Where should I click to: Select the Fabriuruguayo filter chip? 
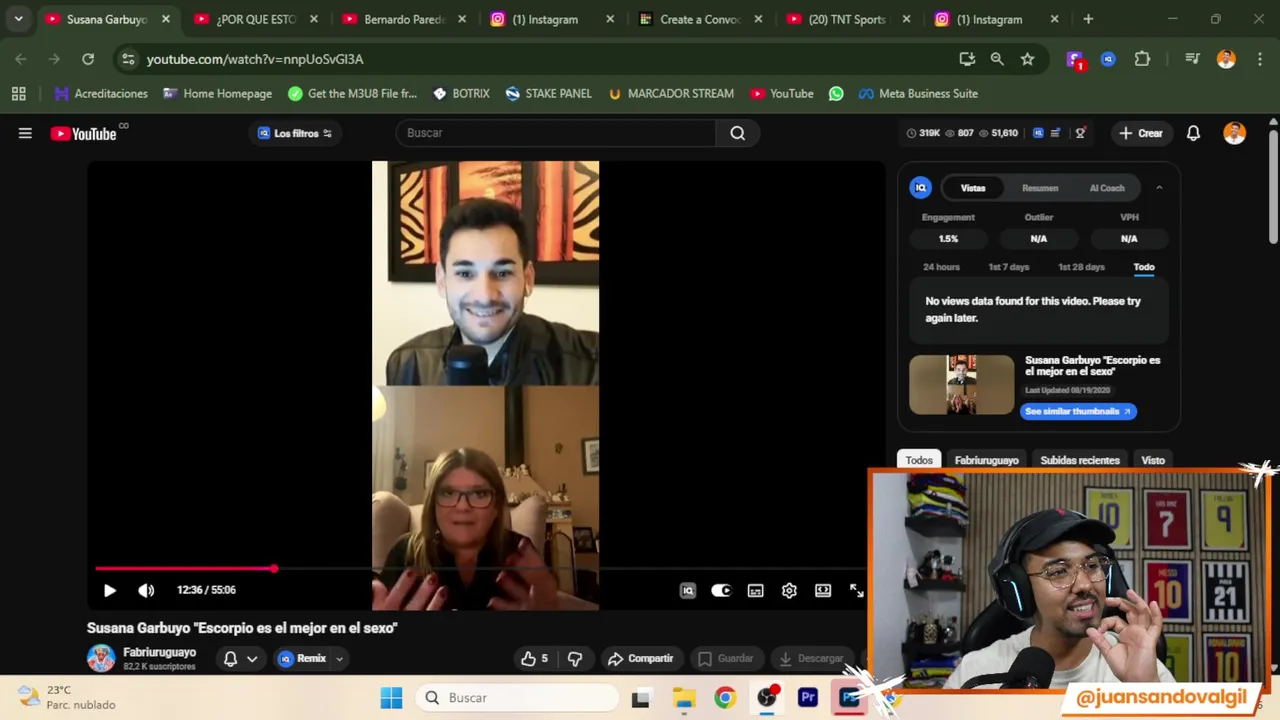(986, 460)
